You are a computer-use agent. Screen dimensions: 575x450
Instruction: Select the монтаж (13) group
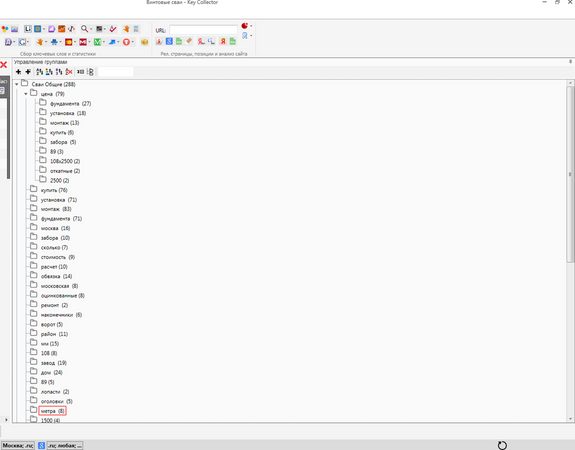pyautogui.click(x=65, y=123)
